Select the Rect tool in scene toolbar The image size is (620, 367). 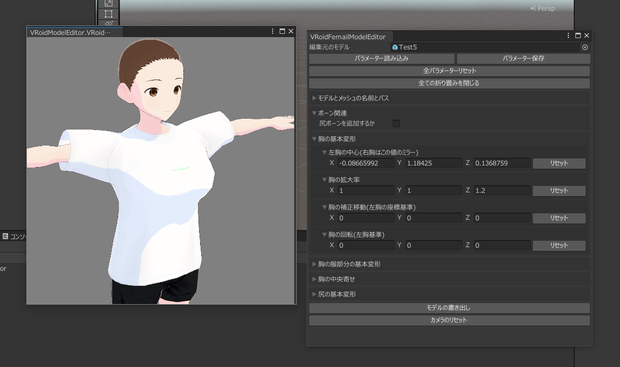point(109,14)
